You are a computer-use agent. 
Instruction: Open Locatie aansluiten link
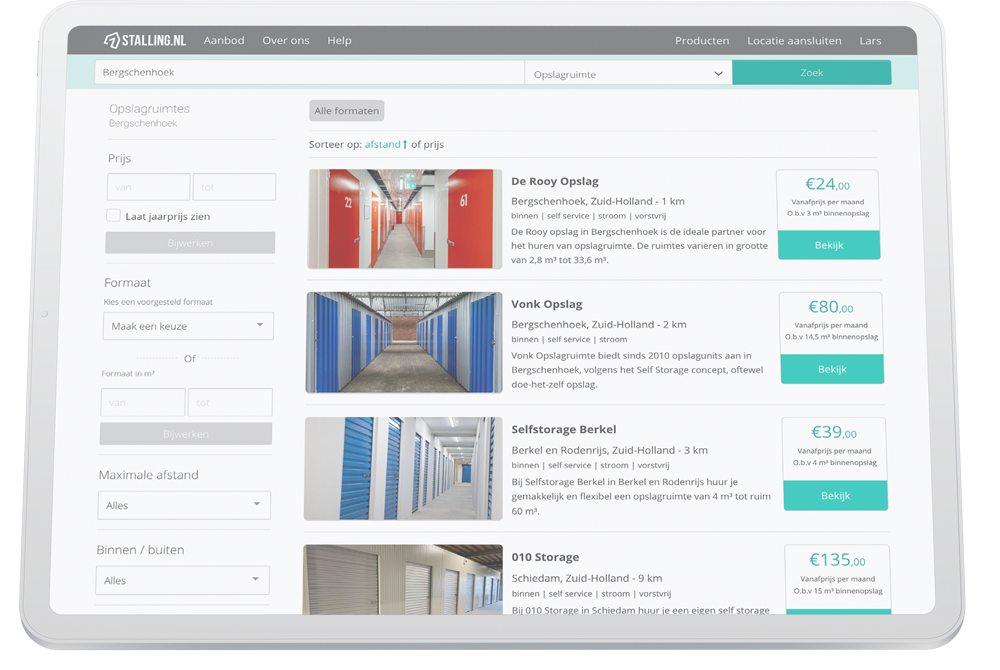click(794, 41)
